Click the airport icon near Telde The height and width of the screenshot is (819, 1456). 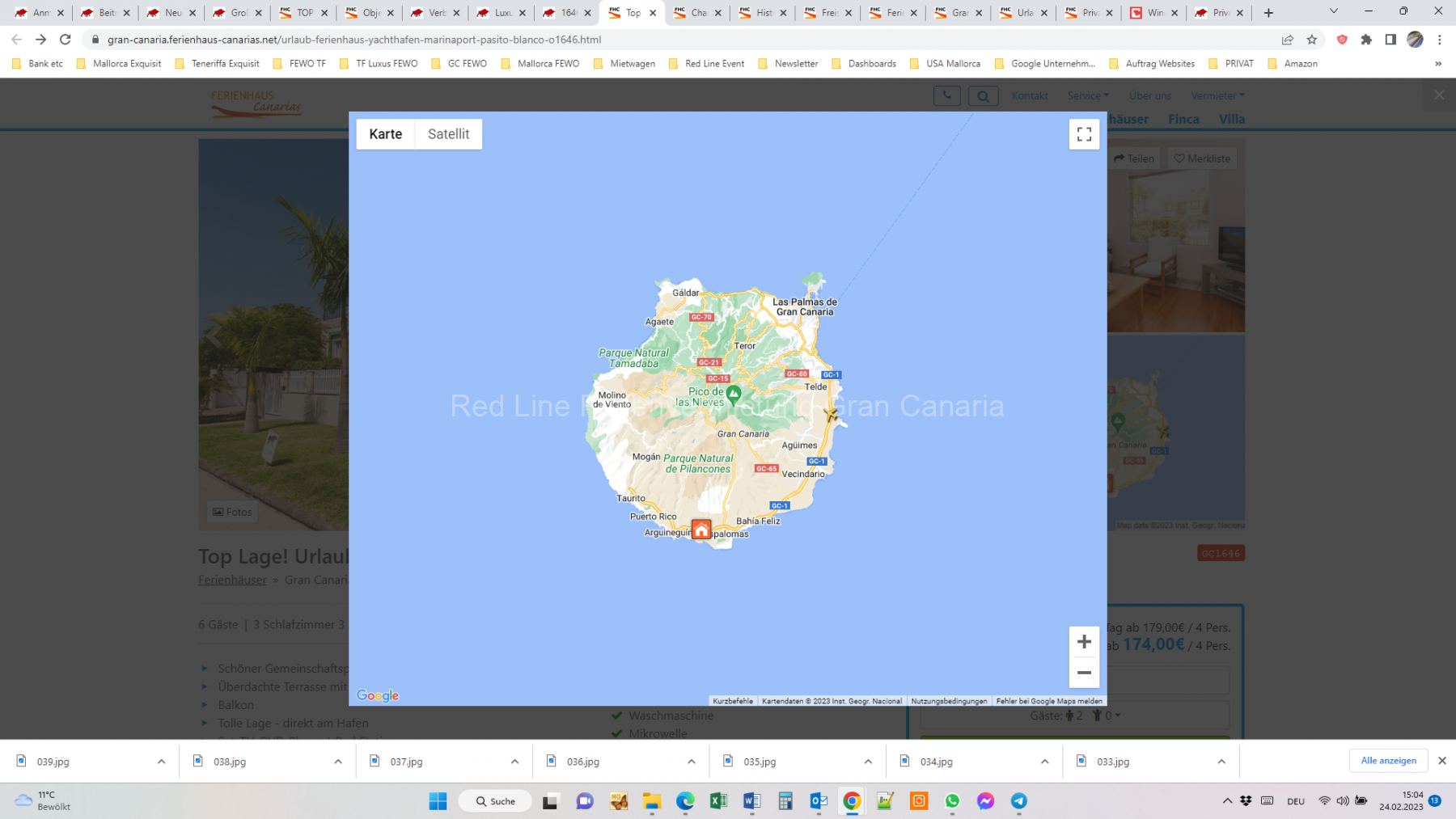click(831, 414)
